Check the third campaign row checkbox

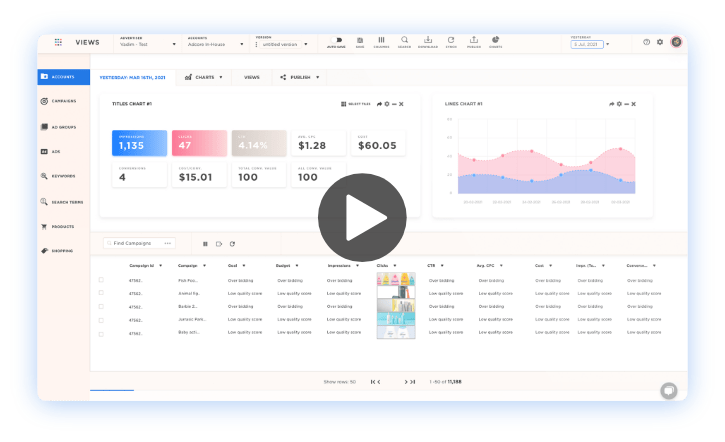(x=101, y=307)
